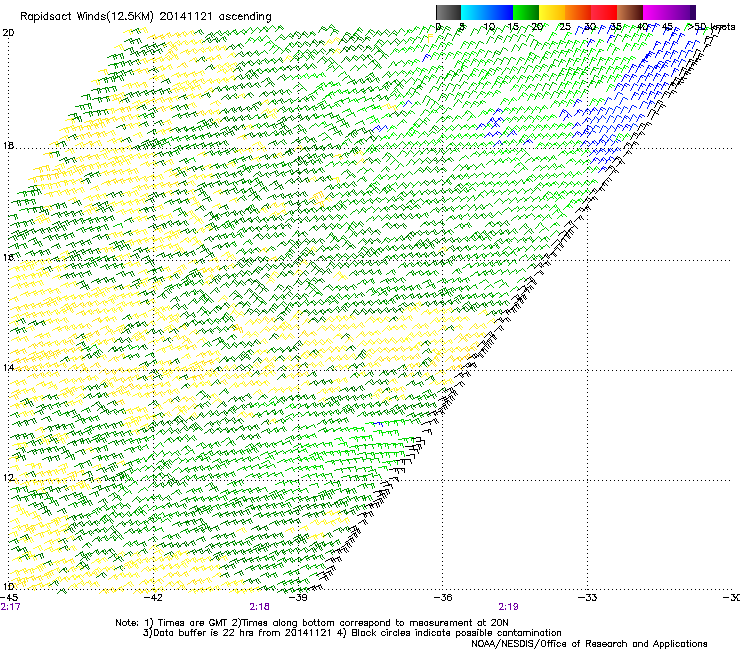Click the longitude label '-39' on bottom axis
The height and width of the screenshot is (650, 740).
tap(298, 598)
